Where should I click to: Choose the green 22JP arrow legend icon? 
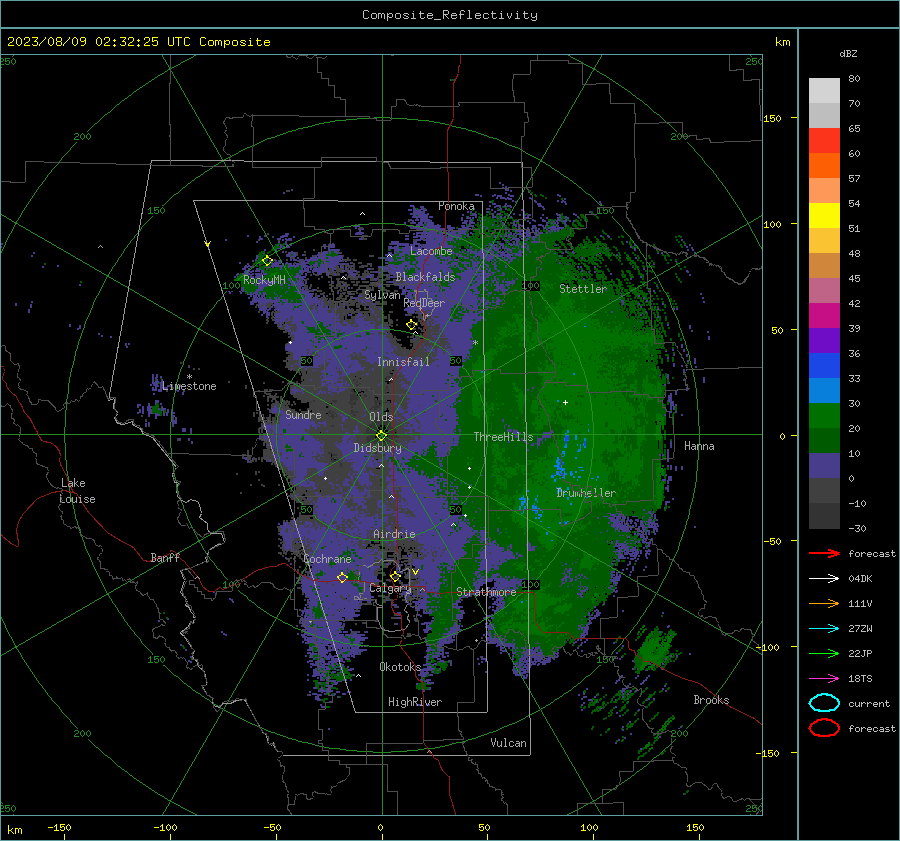point(824,653)
